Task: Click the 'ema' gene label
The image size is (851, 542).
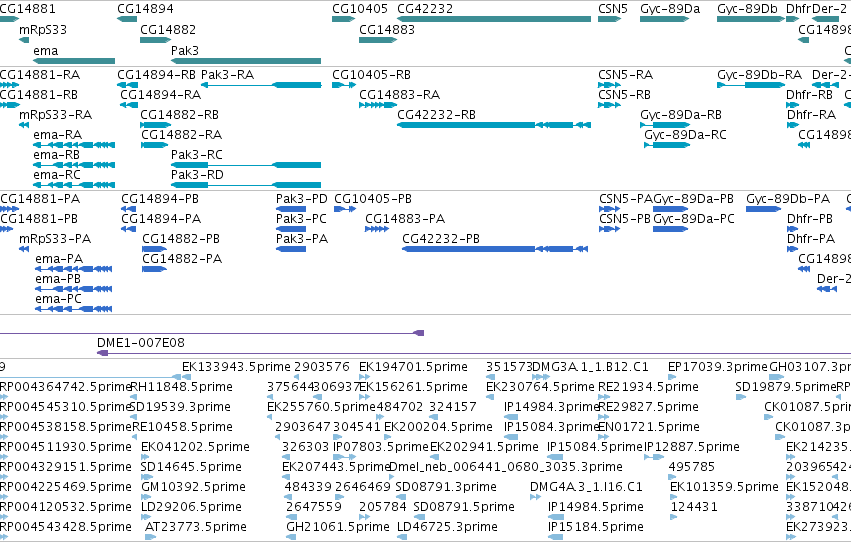Action: pyautogui.click(x=46, y=50)
